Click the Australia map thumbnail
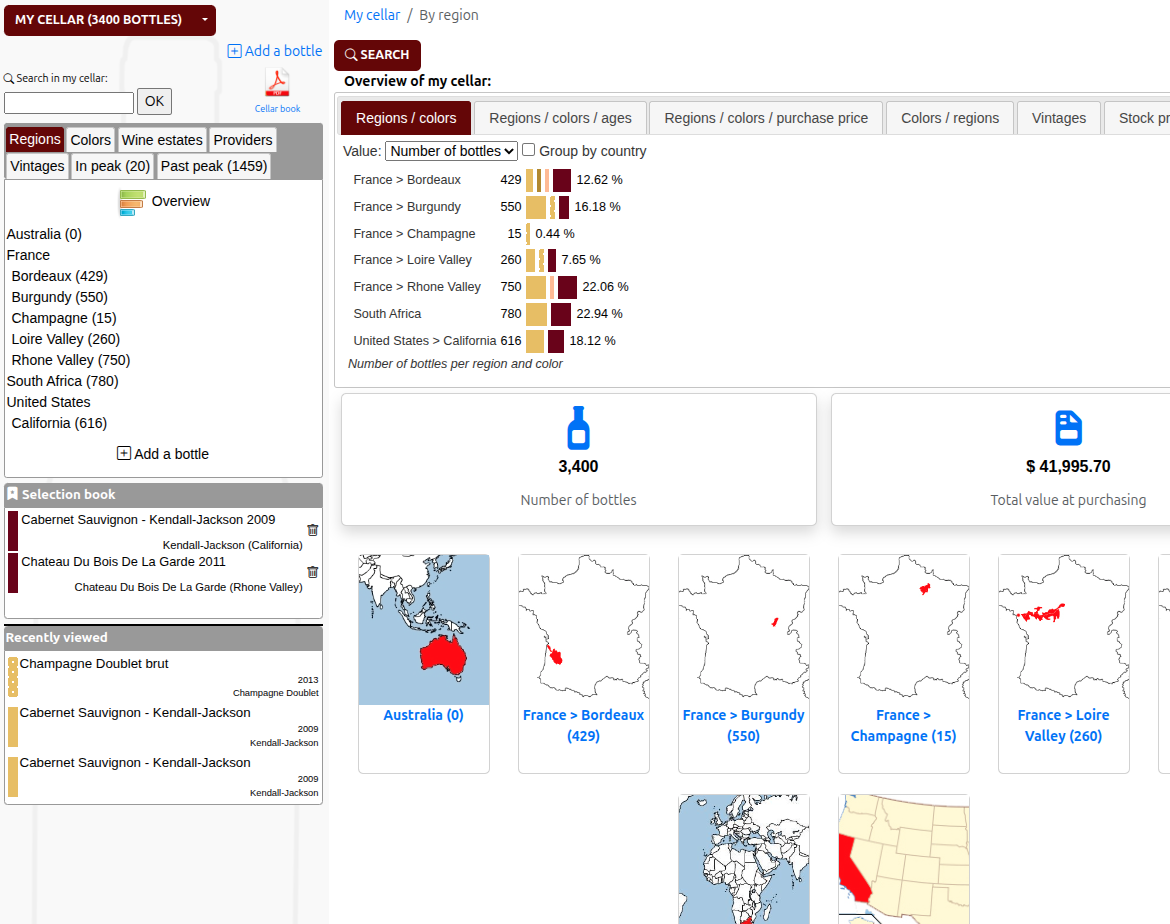Viewport: 1170px width, 924px height. click(x=423, y=629)
